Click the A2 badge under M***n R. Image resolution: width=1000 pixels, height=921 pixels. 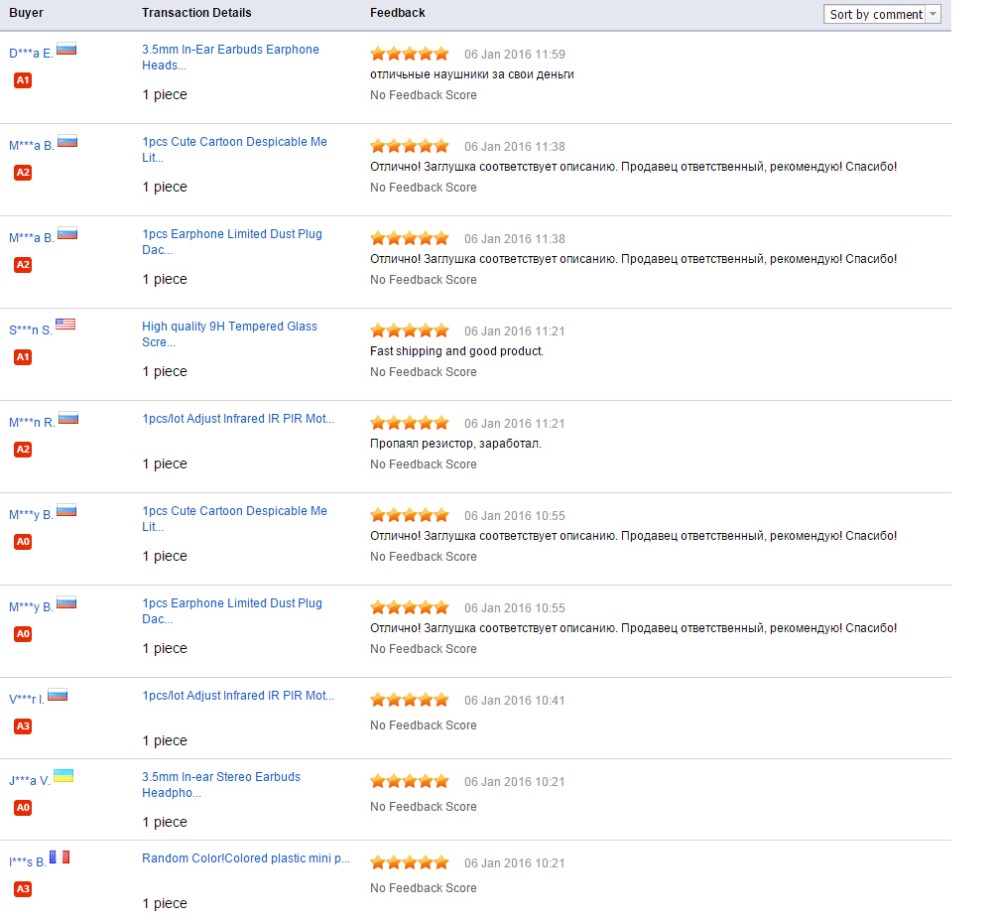click(x=23, y=450)
